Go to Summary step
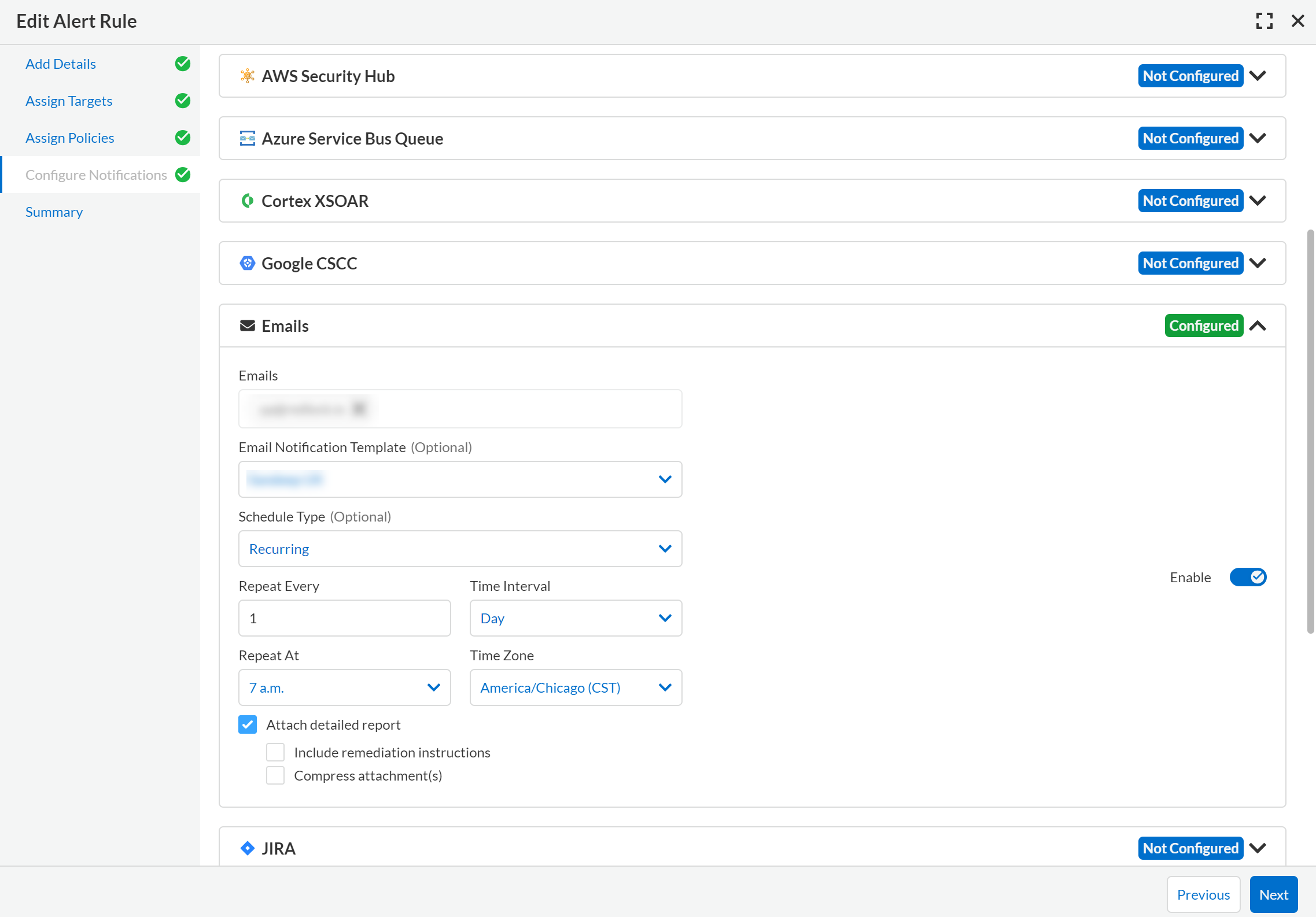Viewport: 1316px width, 917px height. 54,212
